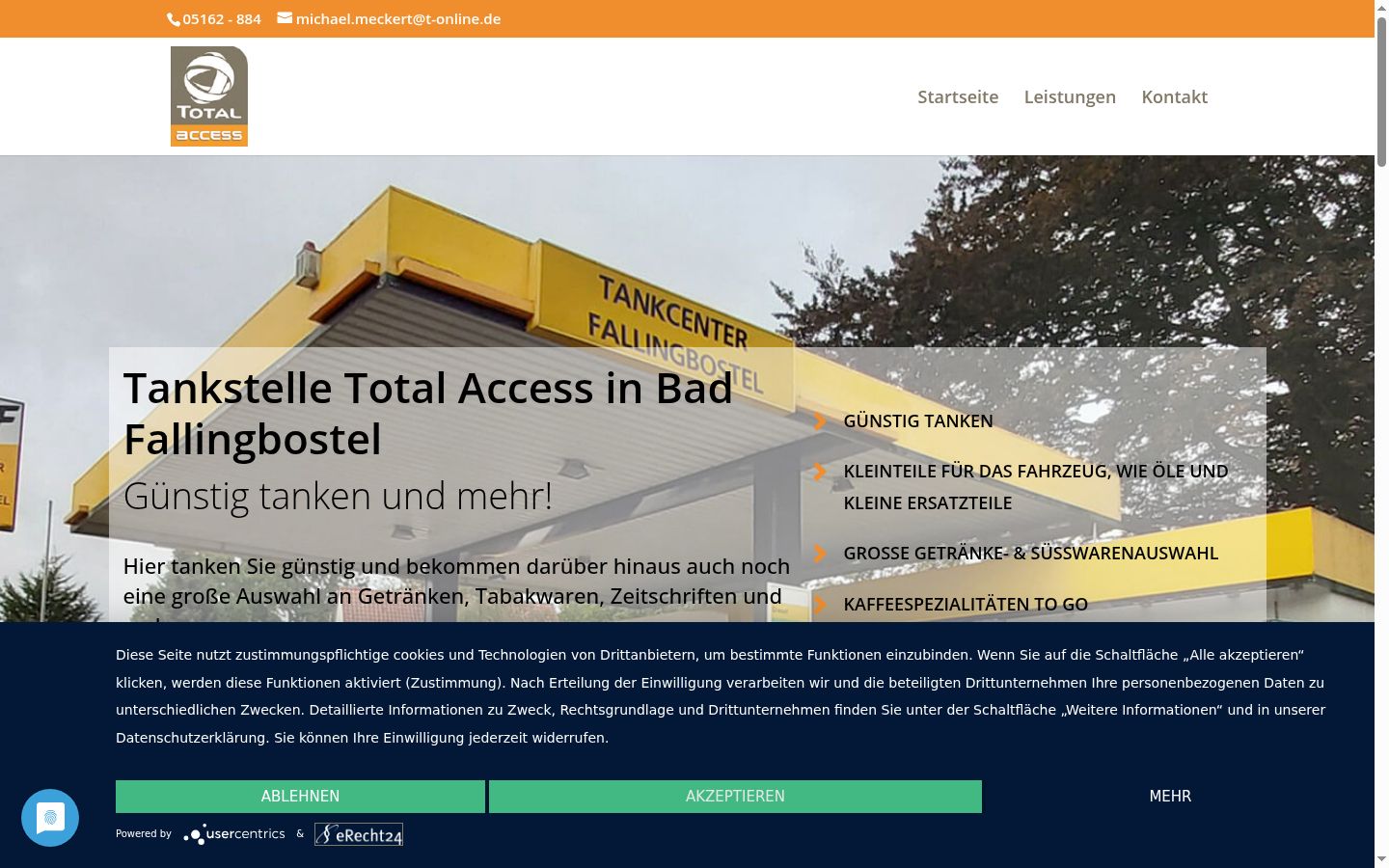The image size is (1389, 868).
Task: Click the arrow beside Grosse Getränke- & Süsswarenauswahl
Action: [820, 554]
